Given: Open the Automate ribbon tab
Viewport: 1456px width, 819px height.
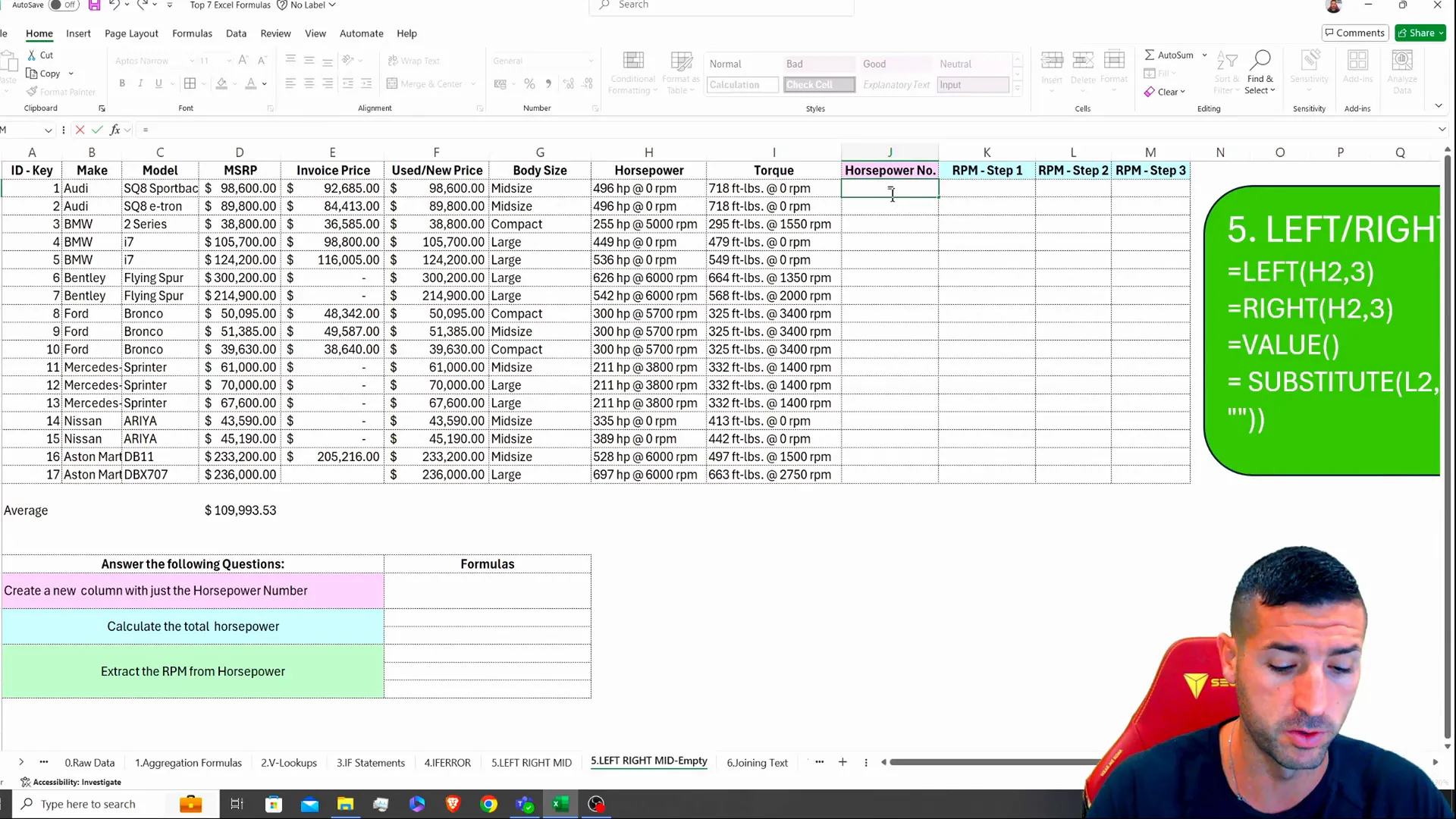Looking at the screenshot, I should point(361,33).
